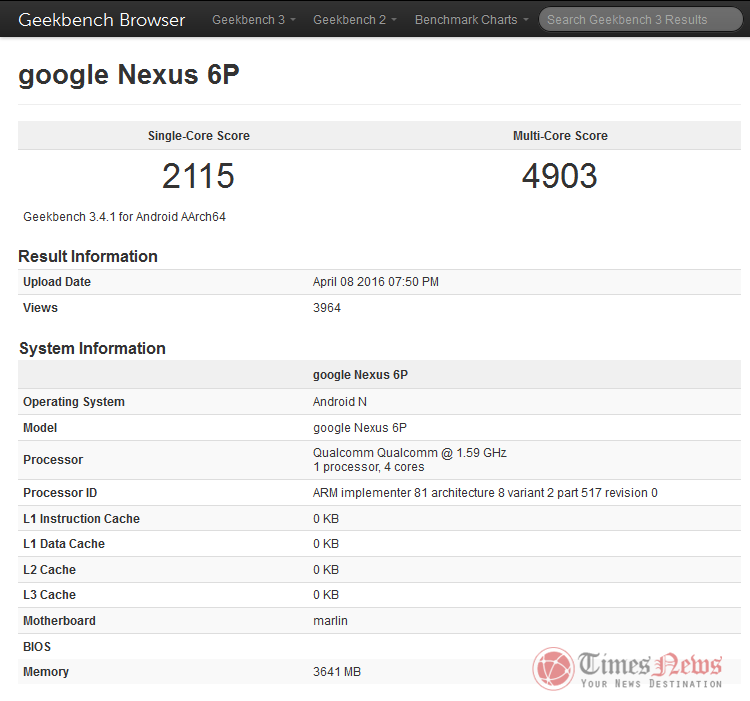Select the single-core score value 2115
Image resolution: width=750 pixels, height=701 pixels.
coord(198,177)
